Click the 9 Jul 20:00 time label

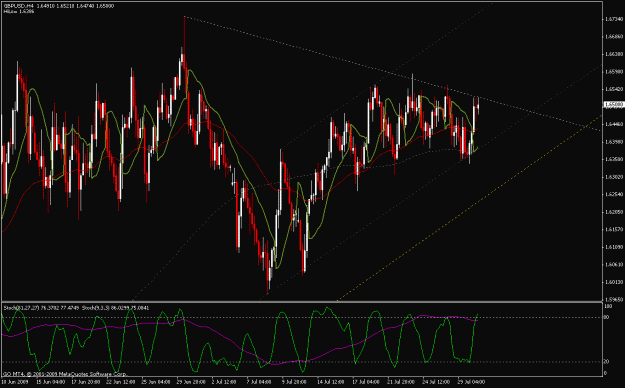295,382
